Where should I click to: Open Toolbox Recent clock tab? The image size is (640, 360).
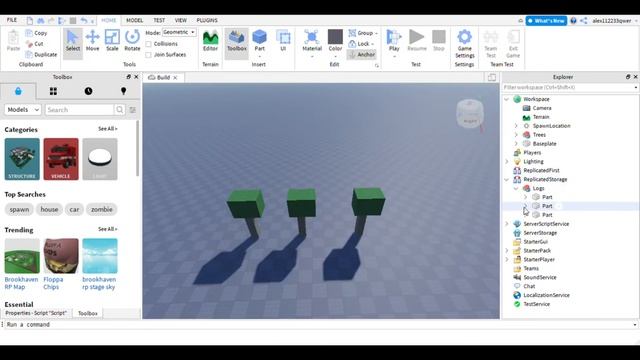click(x=88, y=91)
